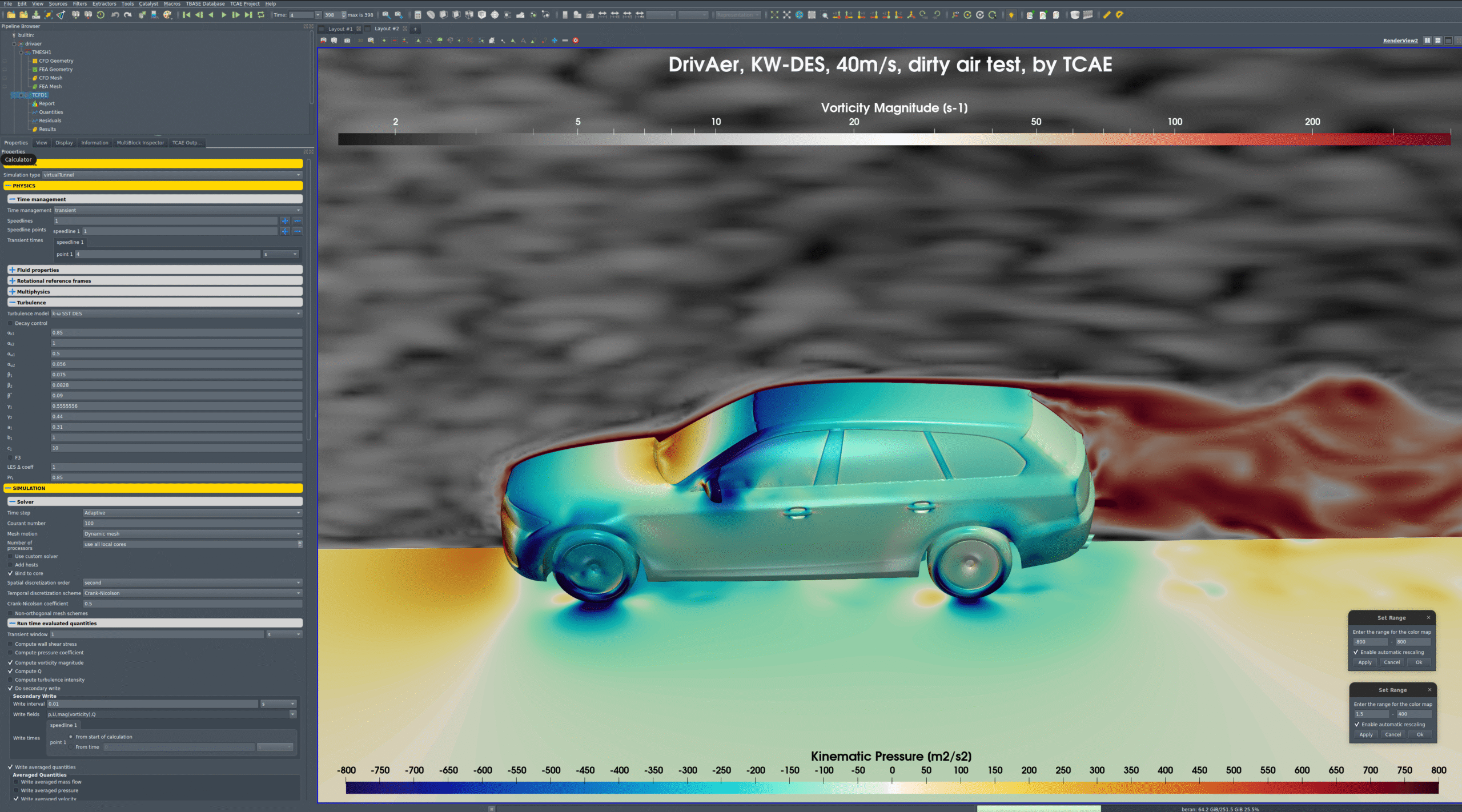Image resolution: width=1462 pixels, height=812 pixels.
Task: Toggle the Bind to core checkbox
Action: point(11,573)
